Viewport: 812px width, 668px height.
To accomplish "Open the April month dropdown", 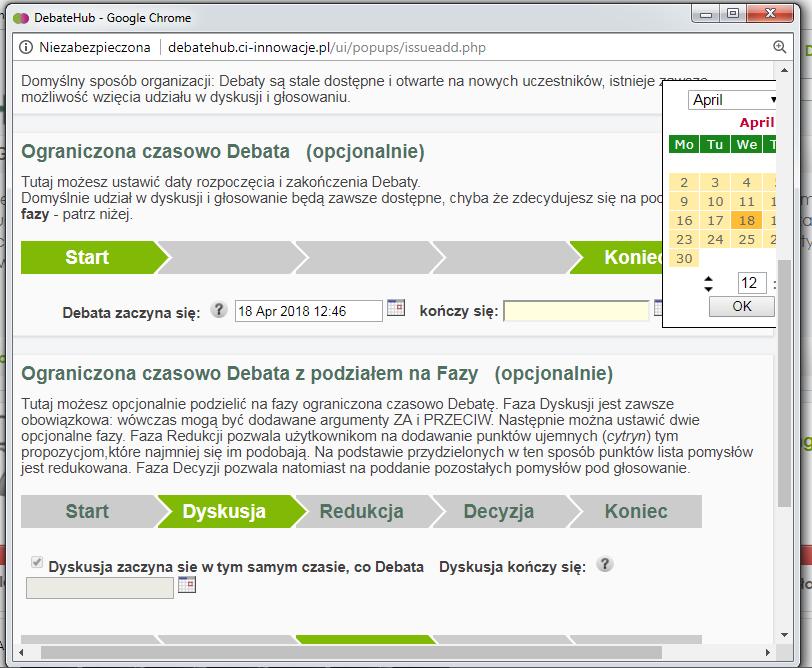I will (732, 100).
